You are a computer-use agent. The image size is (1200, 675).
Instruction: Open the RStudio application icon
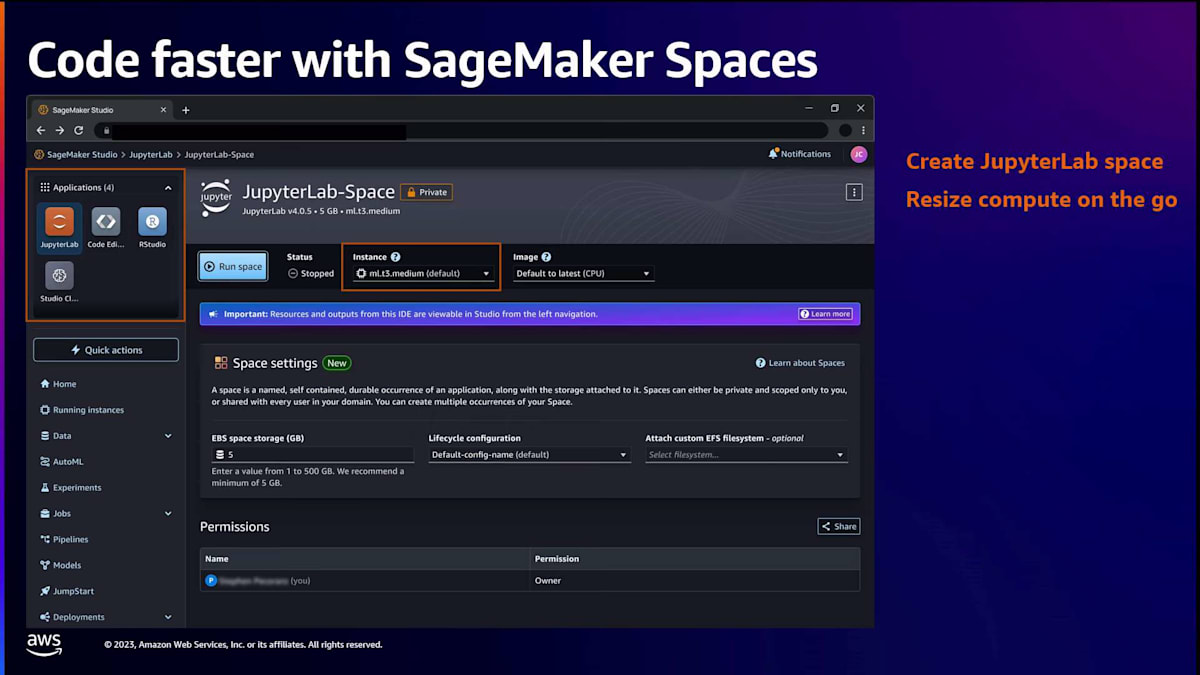pos(152,227)
